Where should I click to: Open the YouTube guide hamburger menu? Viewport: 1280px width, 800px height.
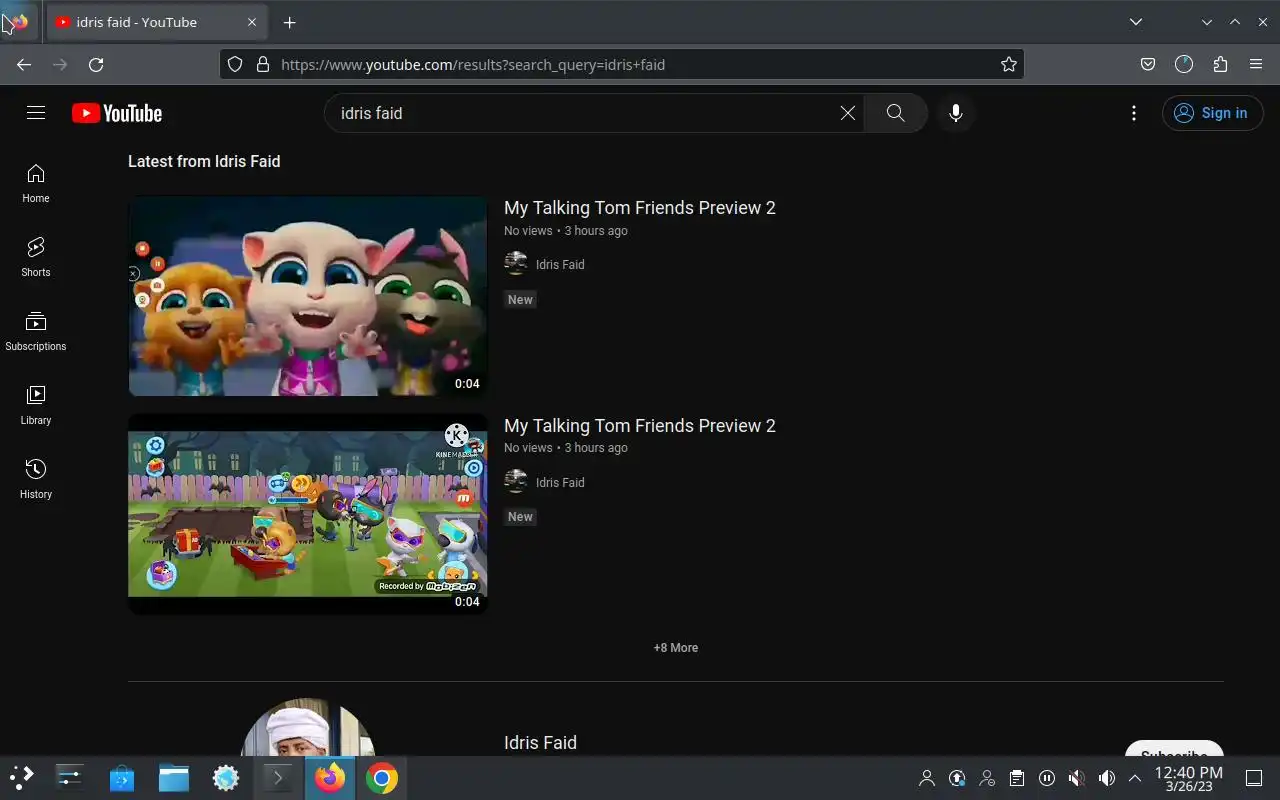36,113
